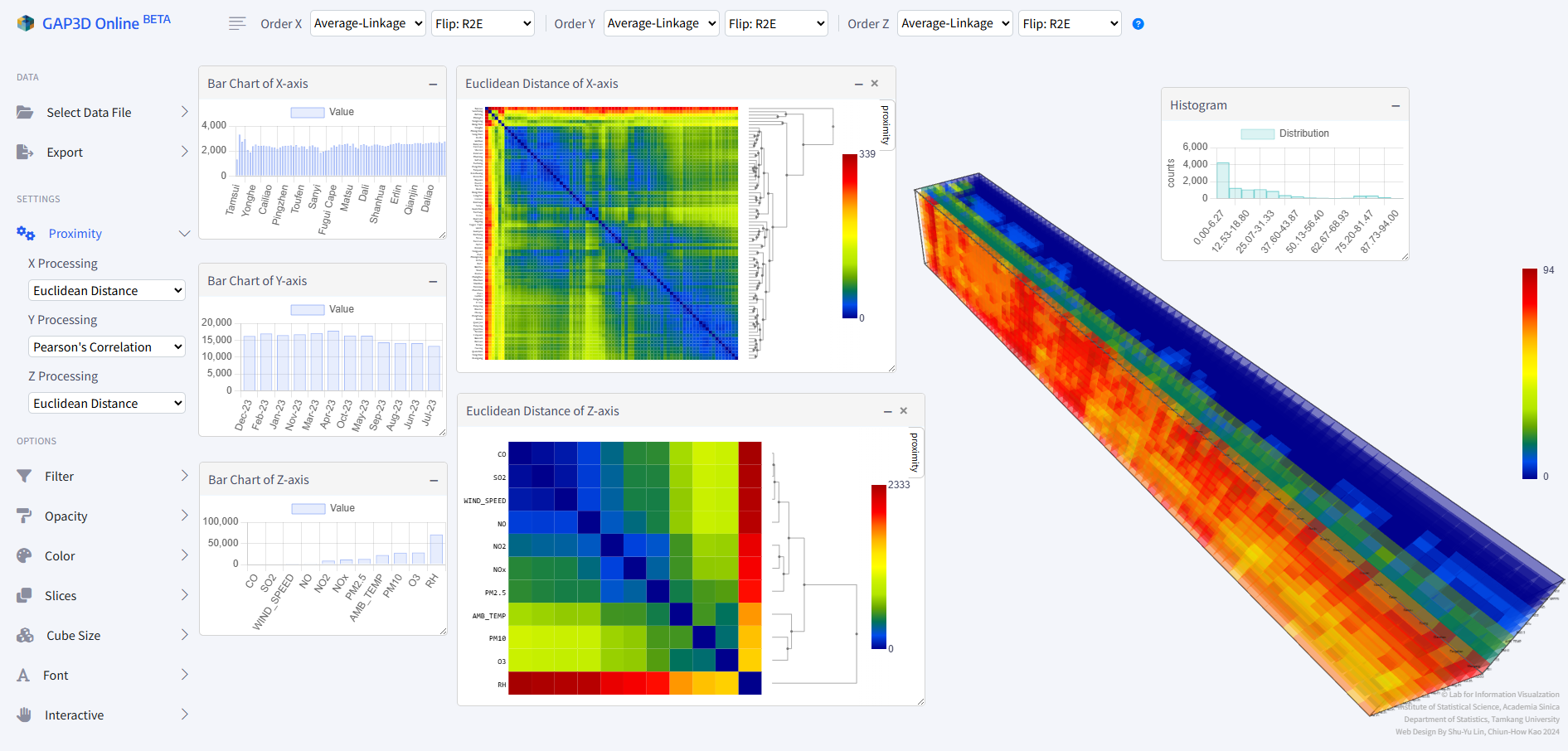Image resolution: width=1568 pixels, height=751 pixels.
Task: Click the Opacity paint roller icon
Action: tap(25, 516)
